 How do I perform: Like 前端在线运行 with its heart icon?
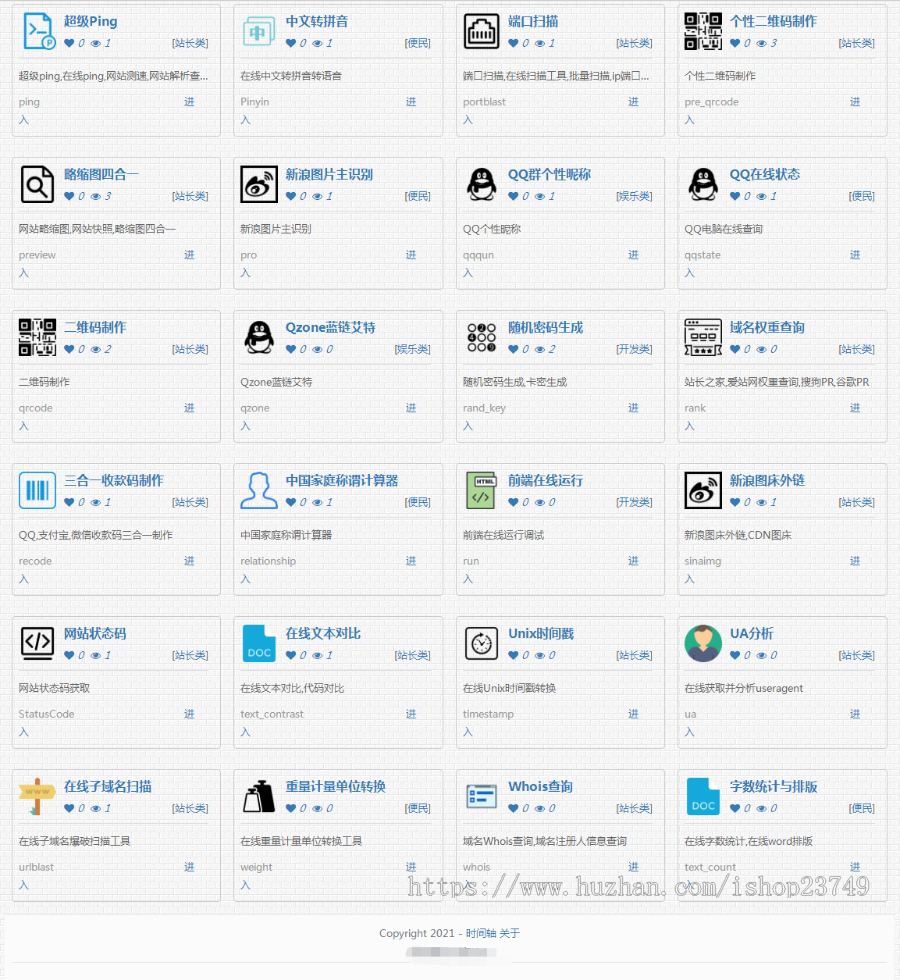[513, 502]
